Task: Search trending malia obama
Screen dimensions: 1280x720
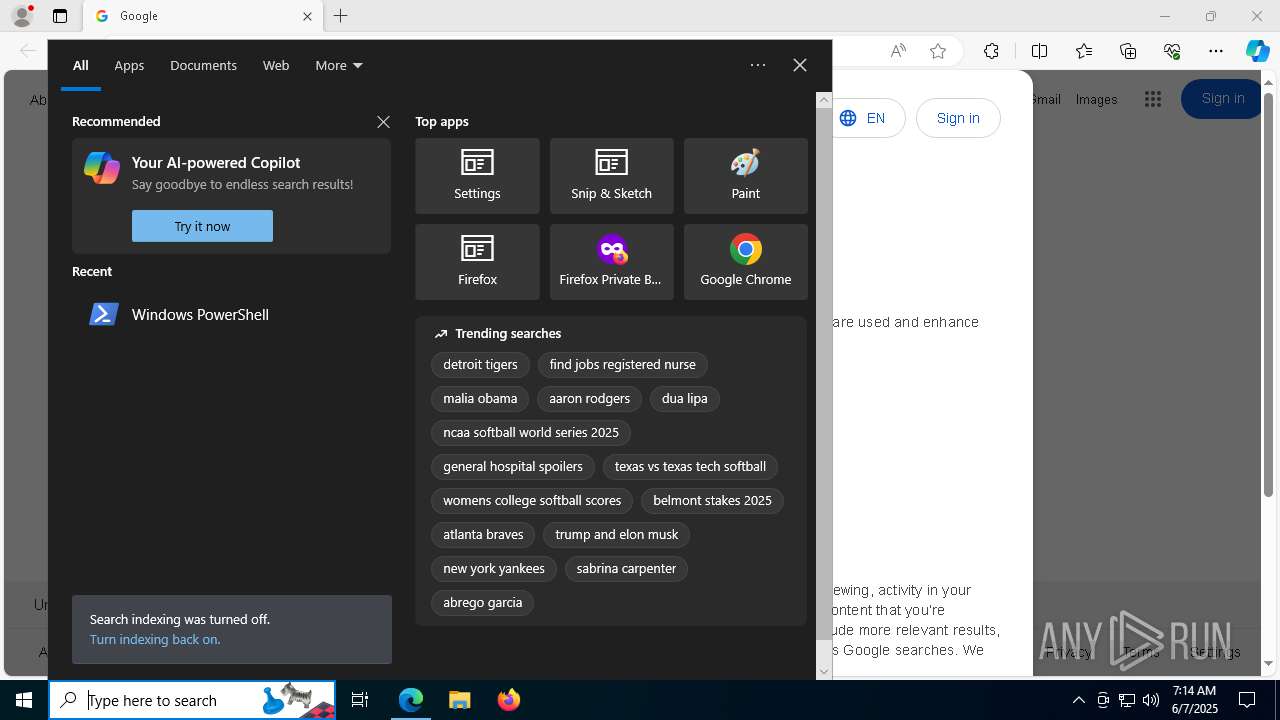Action: tap(480, 399)
